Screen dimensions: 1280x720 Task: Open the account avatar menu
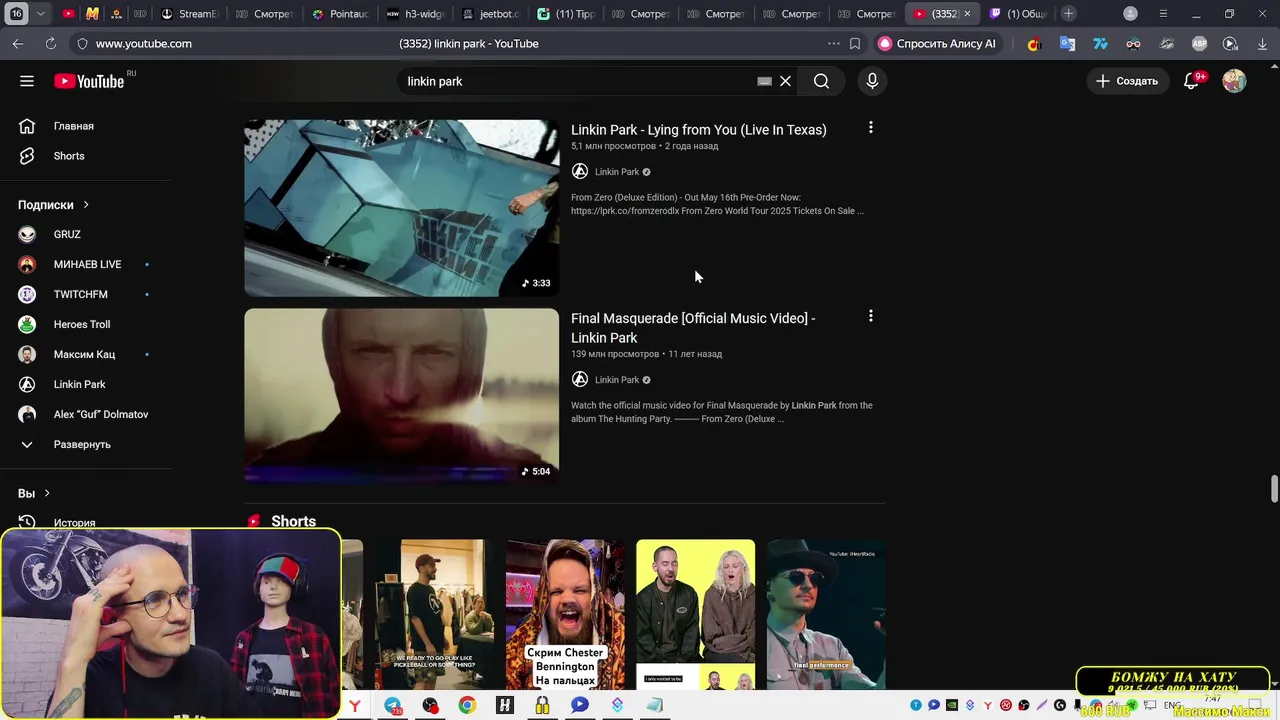tap(1234, 81)
